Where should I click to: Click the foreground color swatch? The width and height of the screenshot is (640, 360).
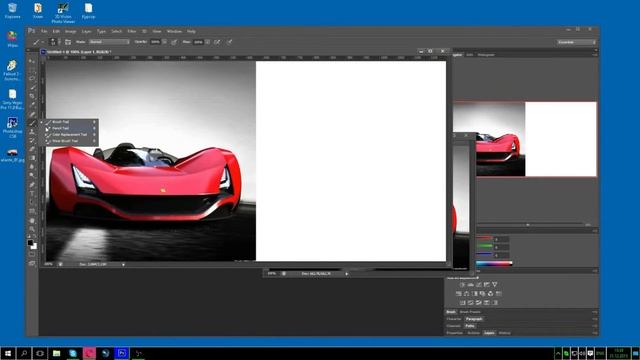click(x=30, y=243)
